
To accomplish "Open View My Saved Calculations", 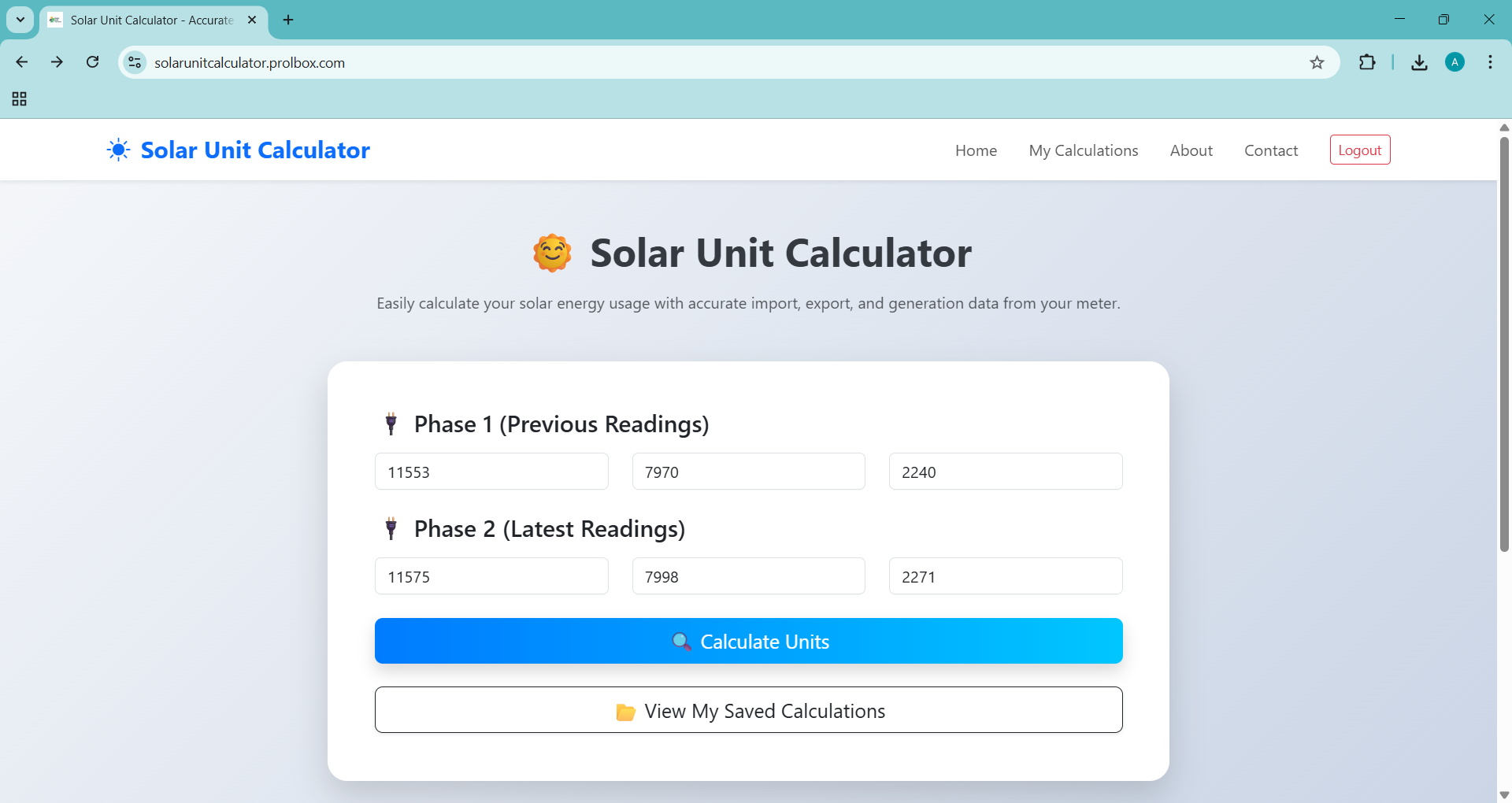I will point(748,710).
